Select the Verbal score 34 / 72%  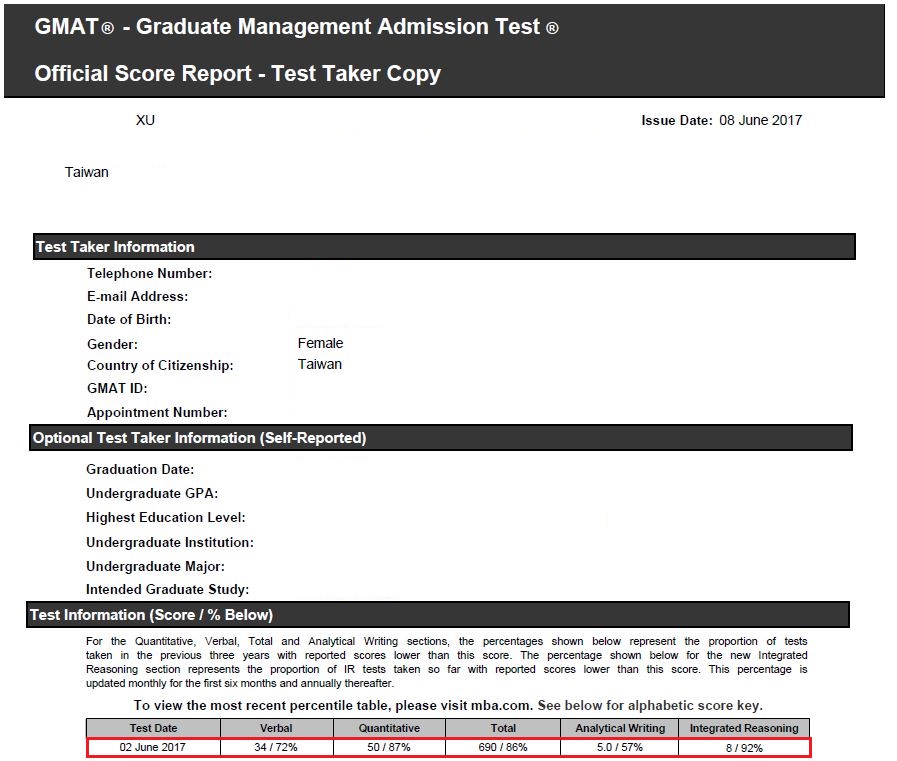276,747
